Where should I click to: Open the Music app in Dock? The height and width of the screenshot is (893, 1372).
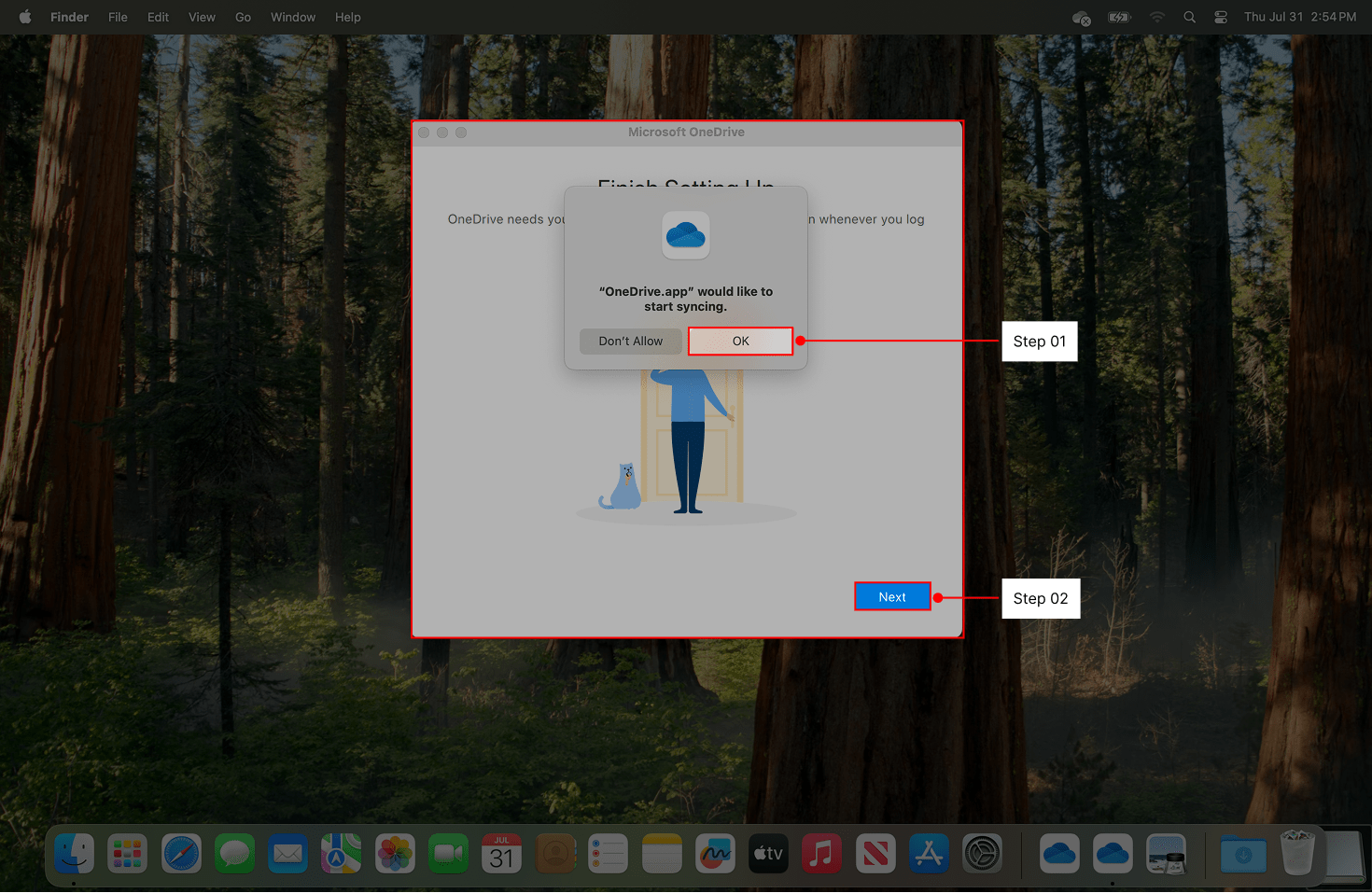[x=821, y=854]
